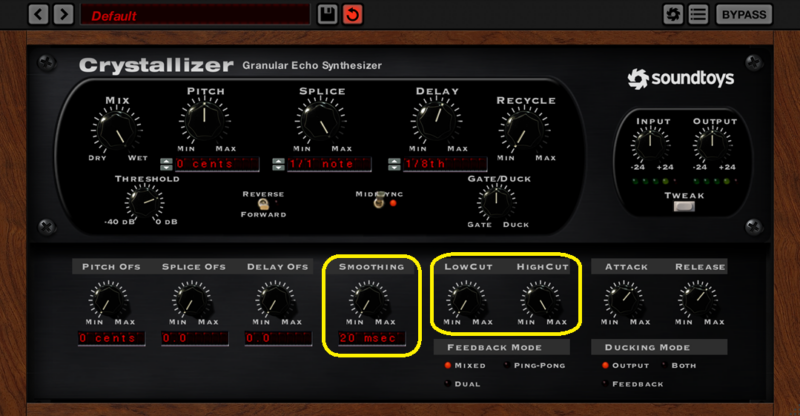
Task: Click the Threshold knob
Action: tap(145, 201)
